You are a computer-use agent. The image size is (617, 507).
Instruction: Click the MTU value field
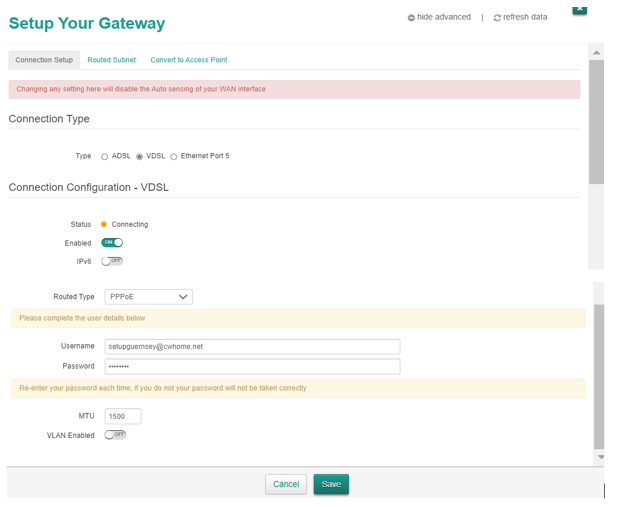click(x=122, y=416)
